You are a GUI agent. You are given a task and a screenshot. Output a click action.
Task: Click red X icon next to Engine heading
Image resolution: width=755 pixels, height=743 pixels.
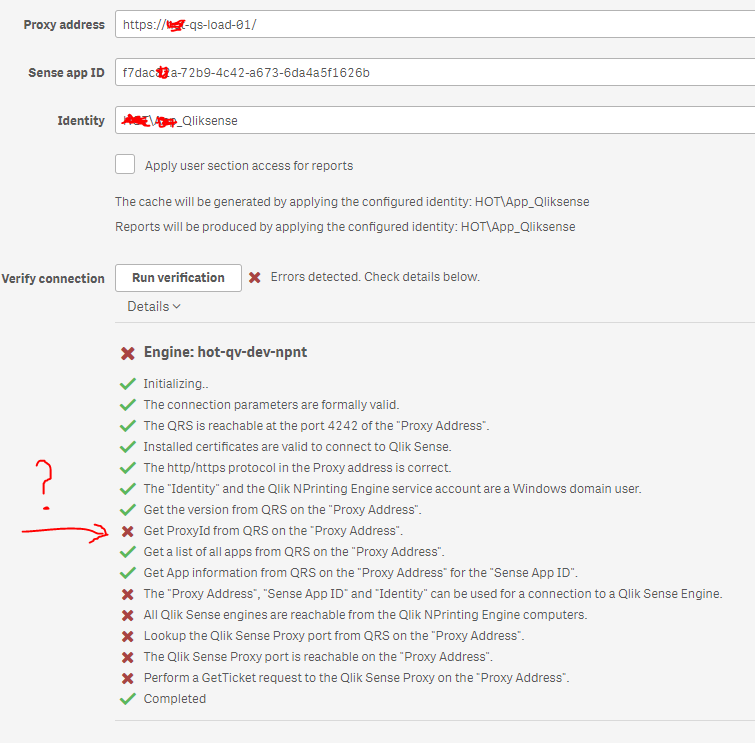tap(128, 354)
